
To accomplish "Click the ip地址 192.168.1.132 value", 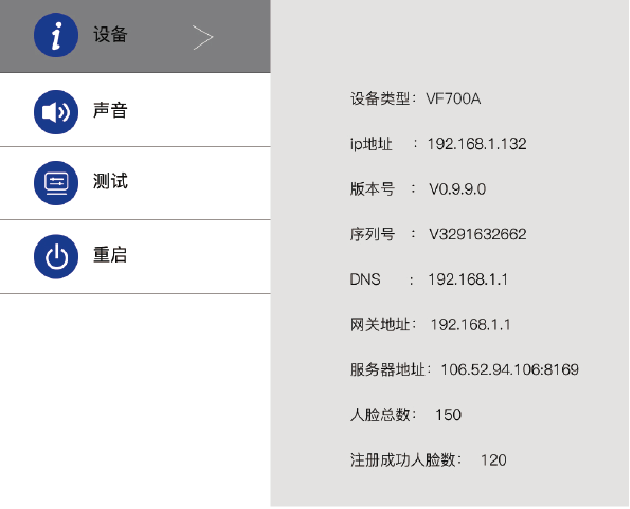I will [x=476, y=144].
